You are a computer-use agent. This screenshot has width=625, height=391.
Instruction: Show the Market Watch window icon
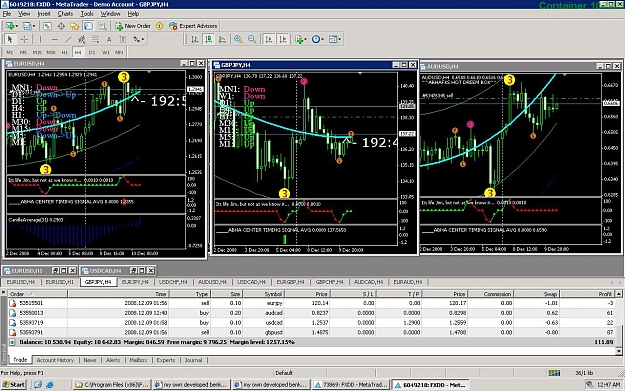47,26
